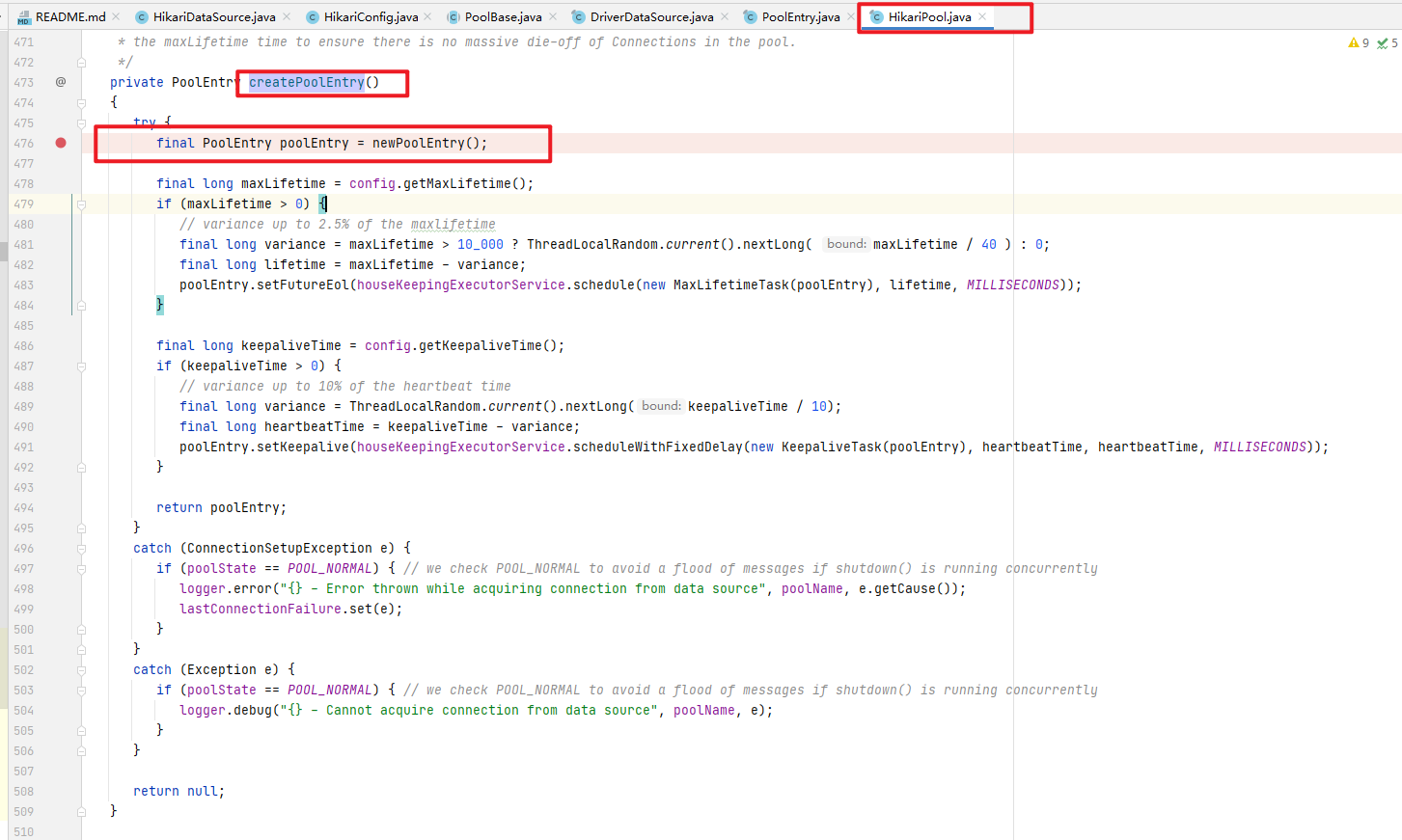Click lastConnectionFailure on line 499
Image resolution: width=1402 pixels, height=840 pixels.
[x=261, y=609]
